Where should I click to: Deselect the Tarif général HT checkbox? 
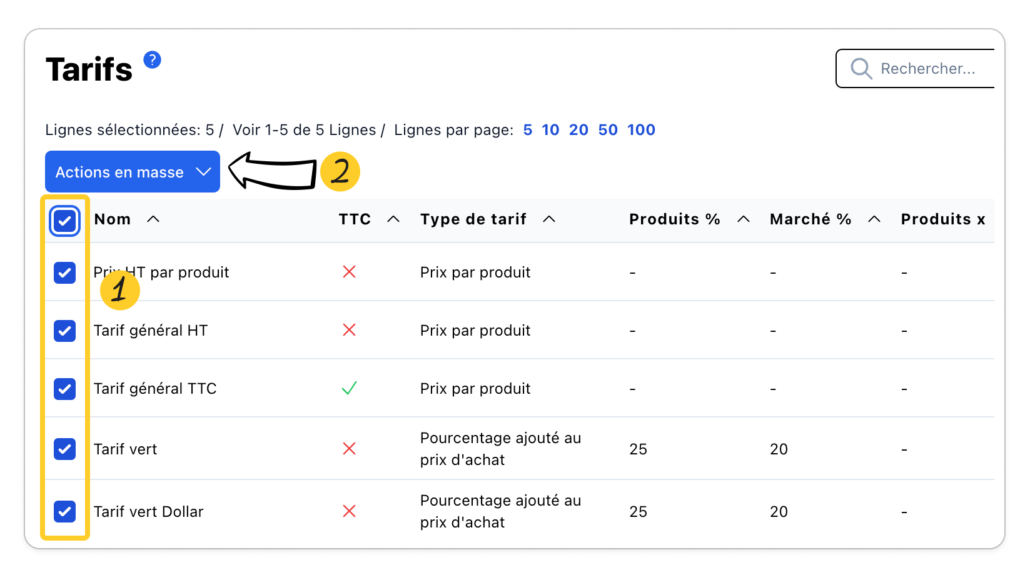65,330
